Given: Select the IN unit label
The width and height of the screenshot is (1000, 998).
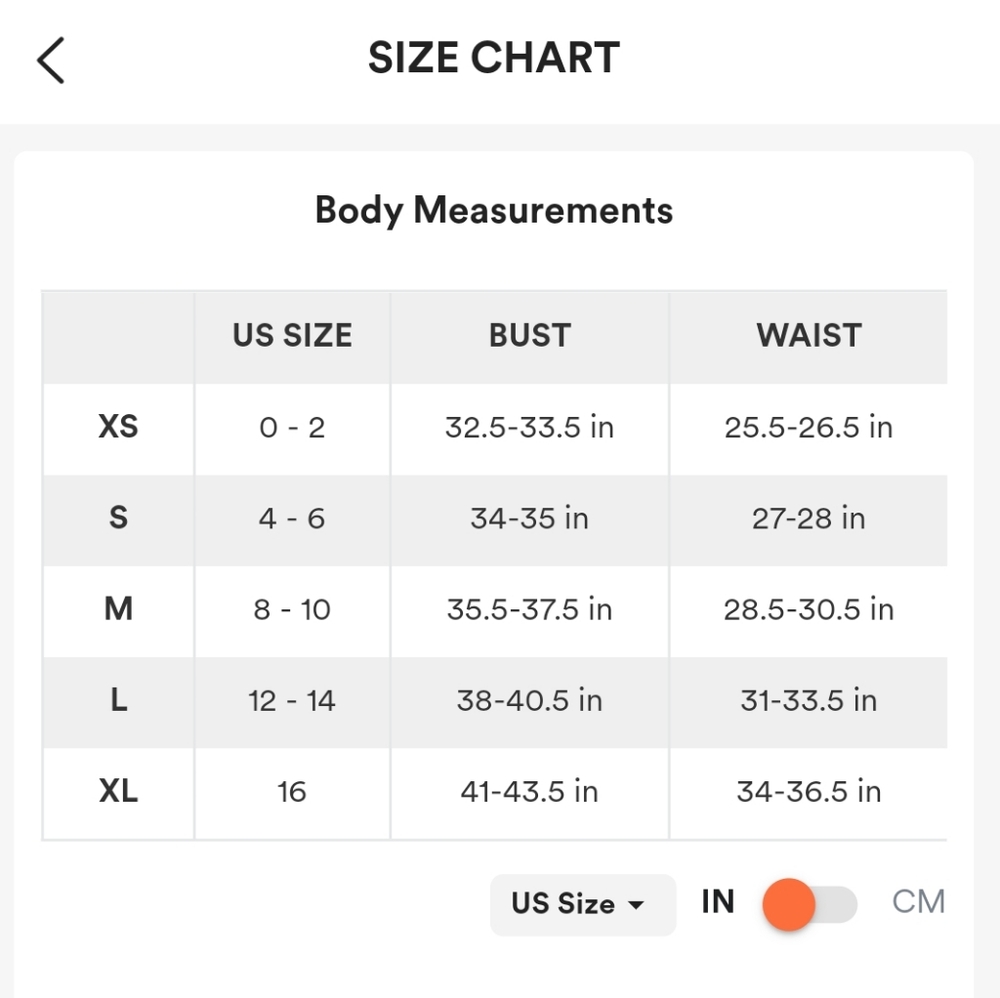Looking at the screenshot, I should tap(718, 902).
